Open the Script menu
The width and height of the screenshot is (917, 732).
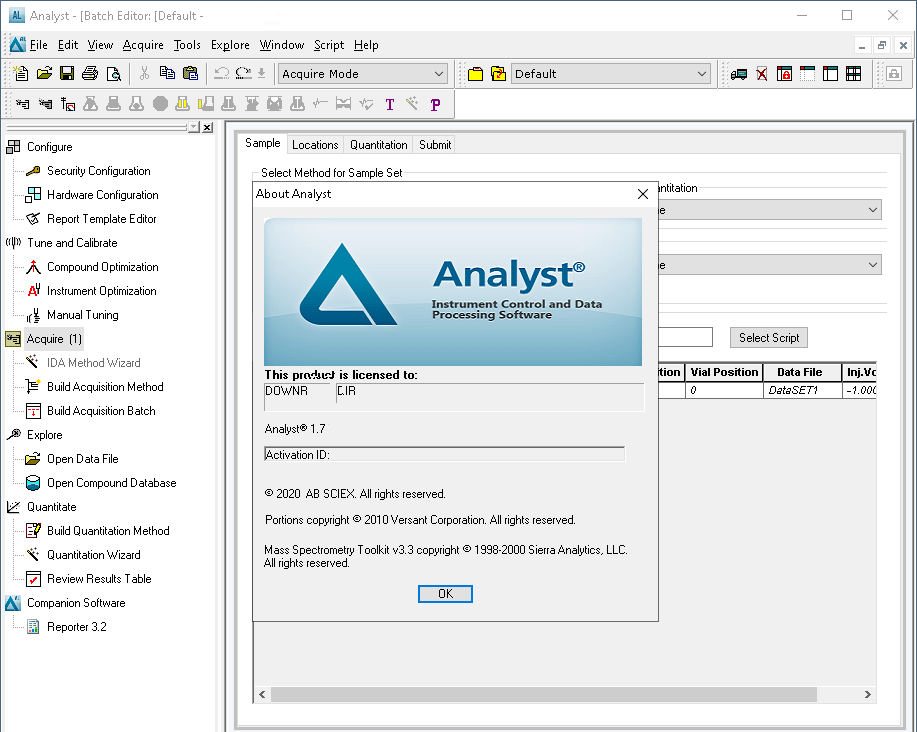click(329, 45)
